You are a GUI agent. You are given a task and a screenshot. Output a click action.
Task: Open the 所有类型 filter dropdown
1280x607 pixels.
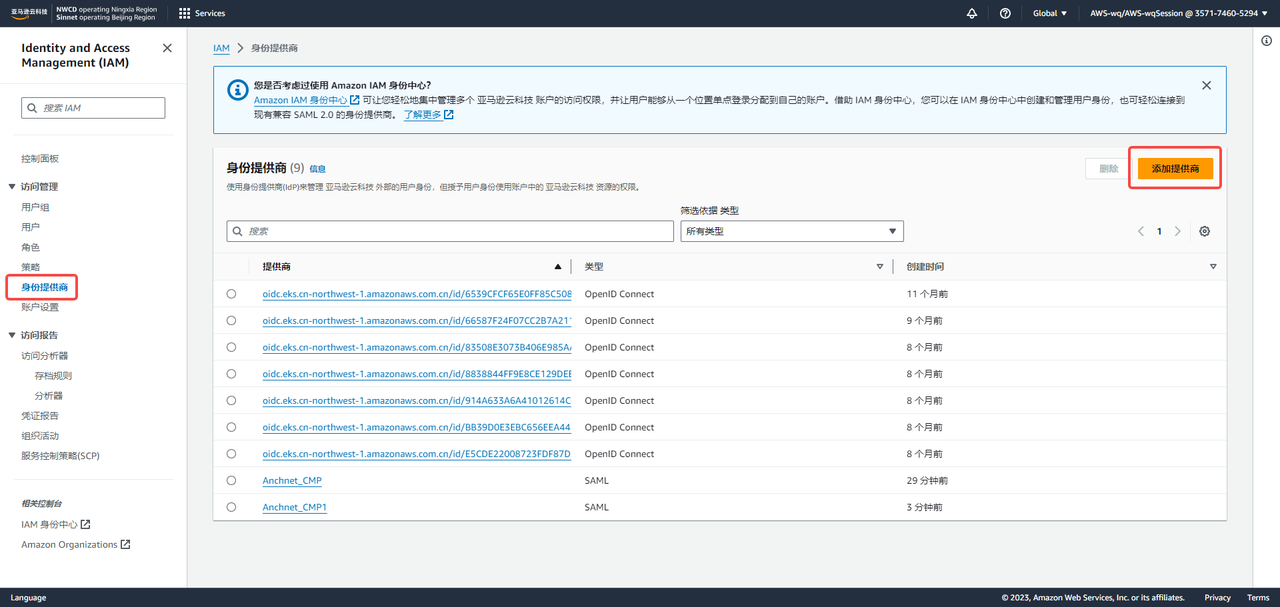tap(792, 231)
